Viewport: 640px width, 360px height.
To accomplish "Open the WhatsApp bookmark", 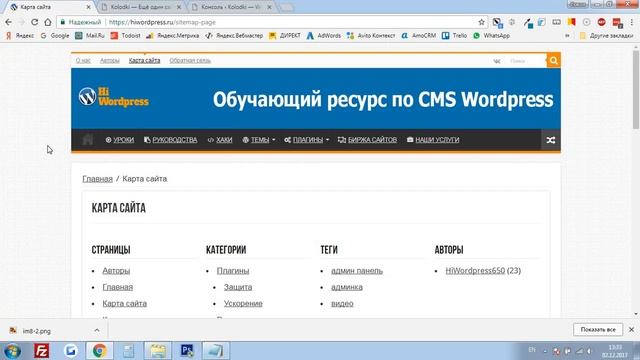I will coord(491,36).
